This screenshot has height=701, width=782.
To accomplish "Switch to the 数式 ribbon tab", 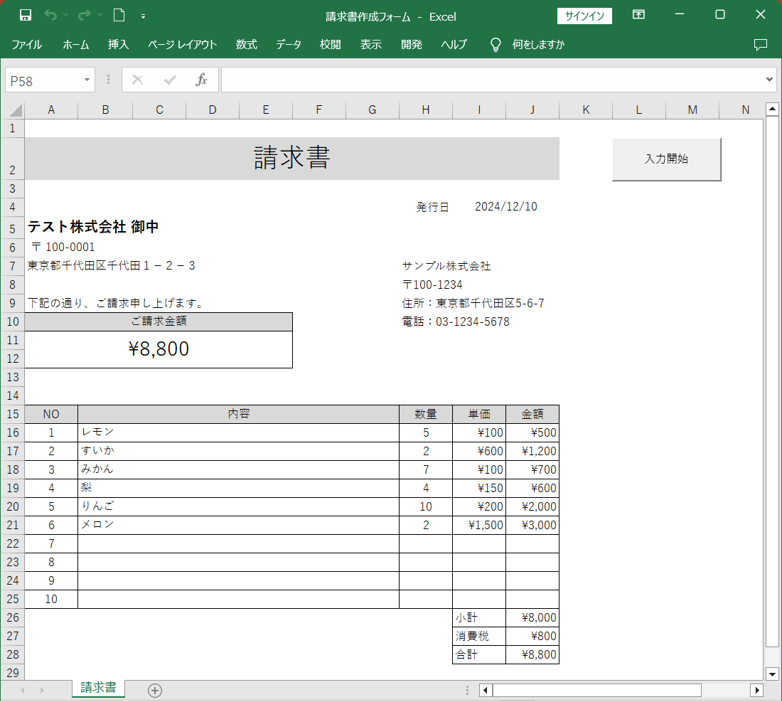I will coord(246,45).
